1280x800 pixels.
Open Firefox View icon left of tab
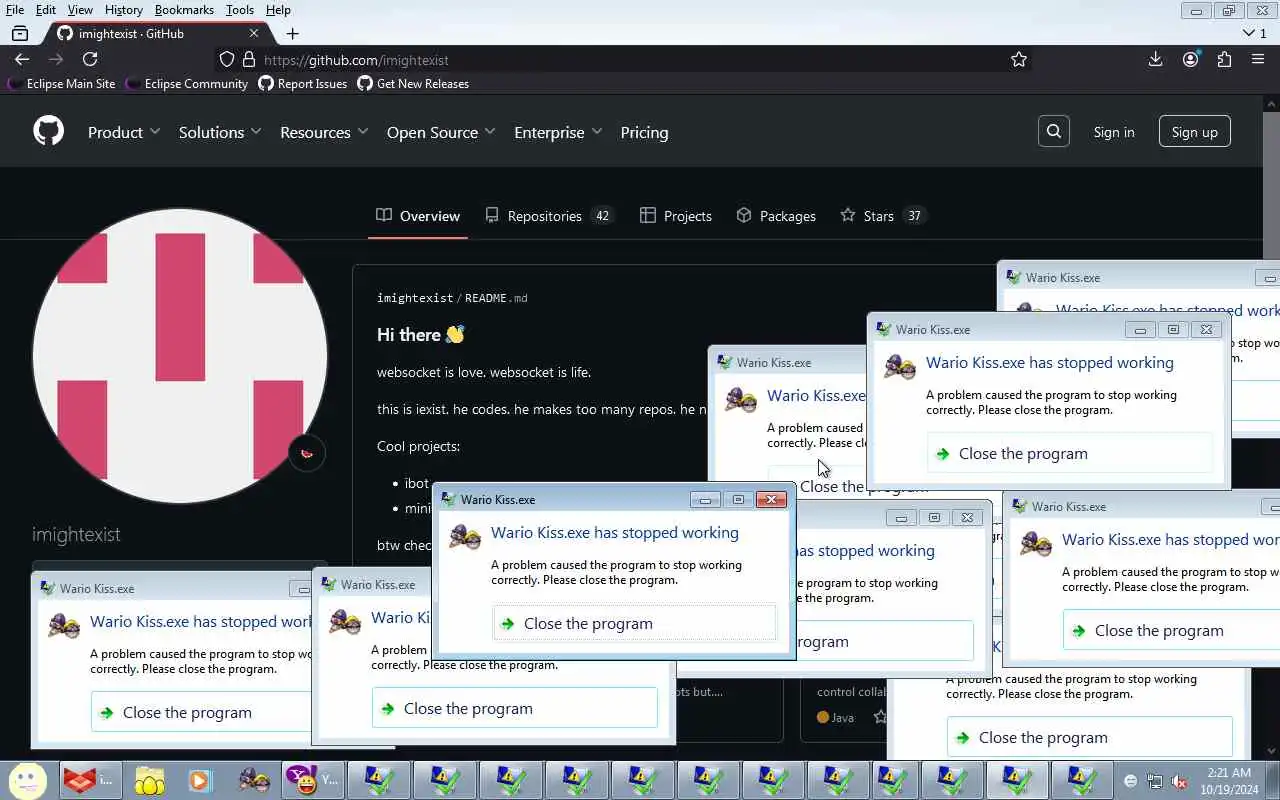pos(20,33)
